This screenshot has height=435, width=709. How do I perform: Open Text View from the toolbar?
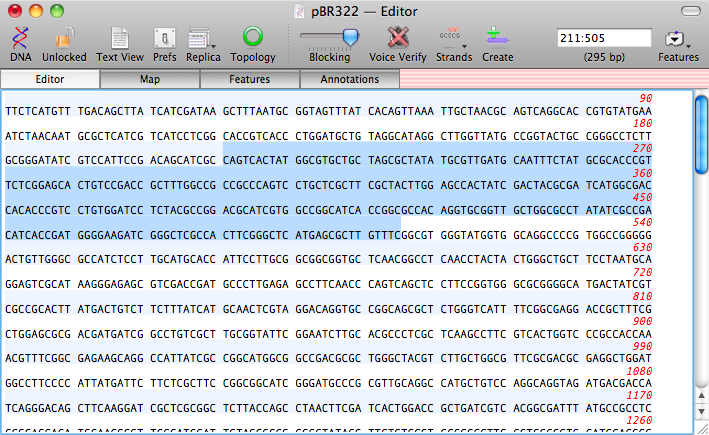119,38
